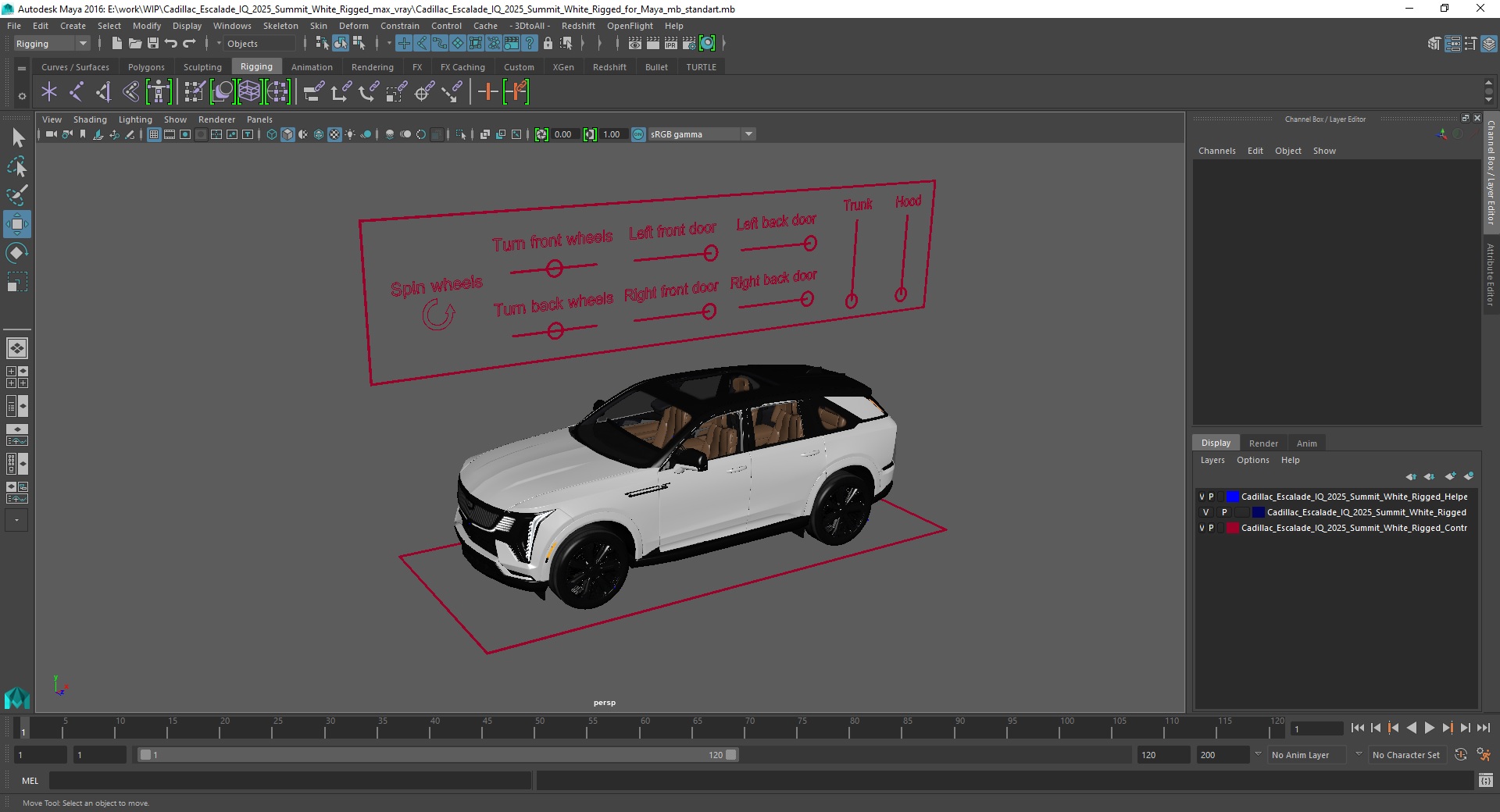The height and width of the screenshot is (812, 1500).
Task: Switch to the Animation shelf tab
Action: pos(312,67)
